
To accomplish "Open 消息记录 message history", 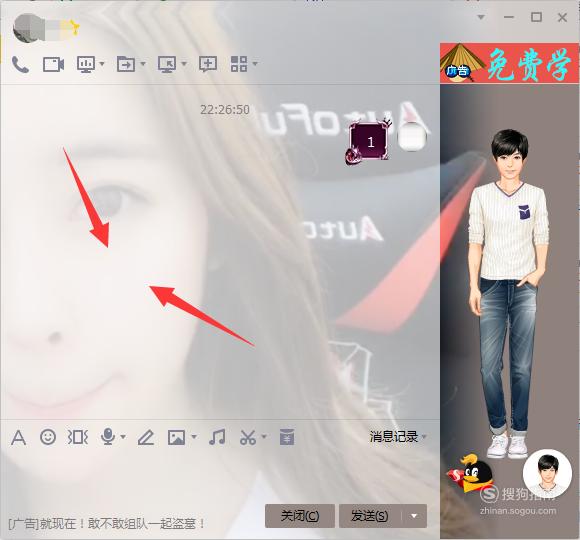I will [394, 437].
